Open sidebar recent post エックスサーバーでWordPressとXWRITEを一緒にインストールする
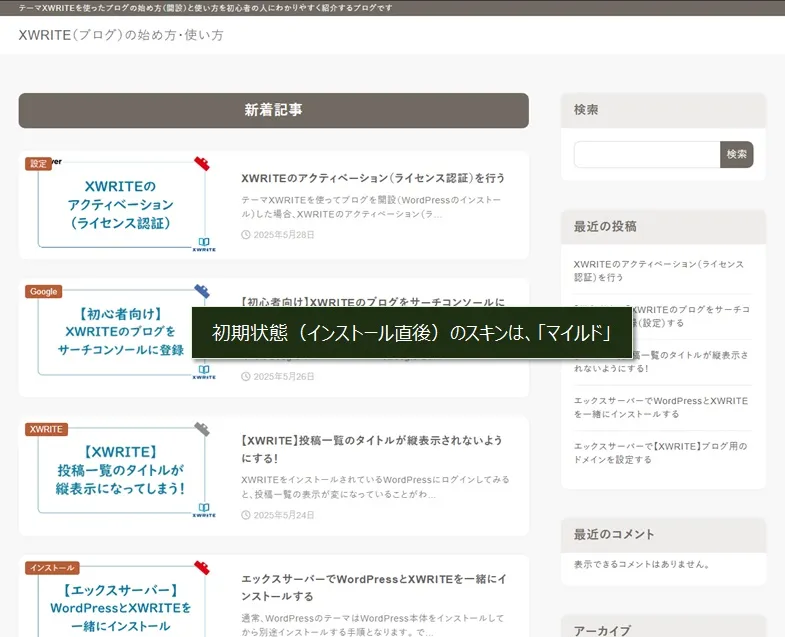Viewport: 785px width, 637px height. [661, 407]
